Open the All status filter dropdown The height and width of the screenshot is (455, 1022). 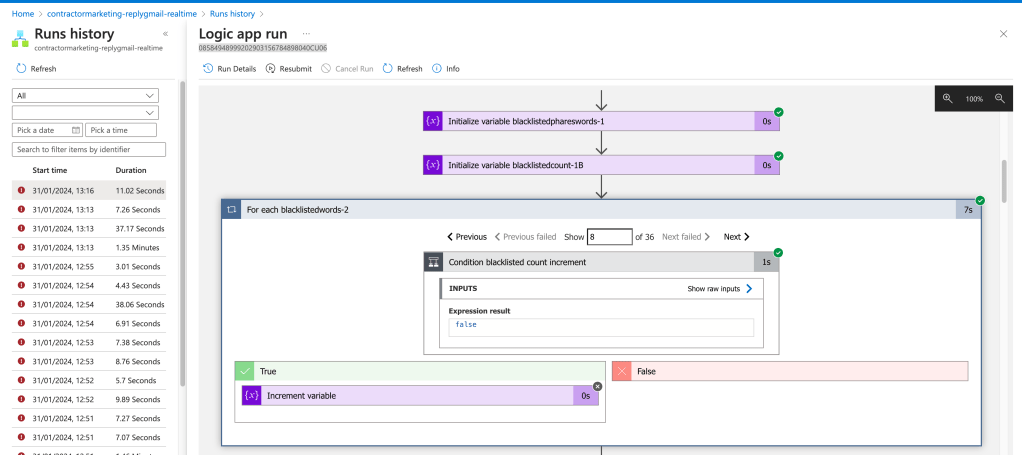pos(85,95)
